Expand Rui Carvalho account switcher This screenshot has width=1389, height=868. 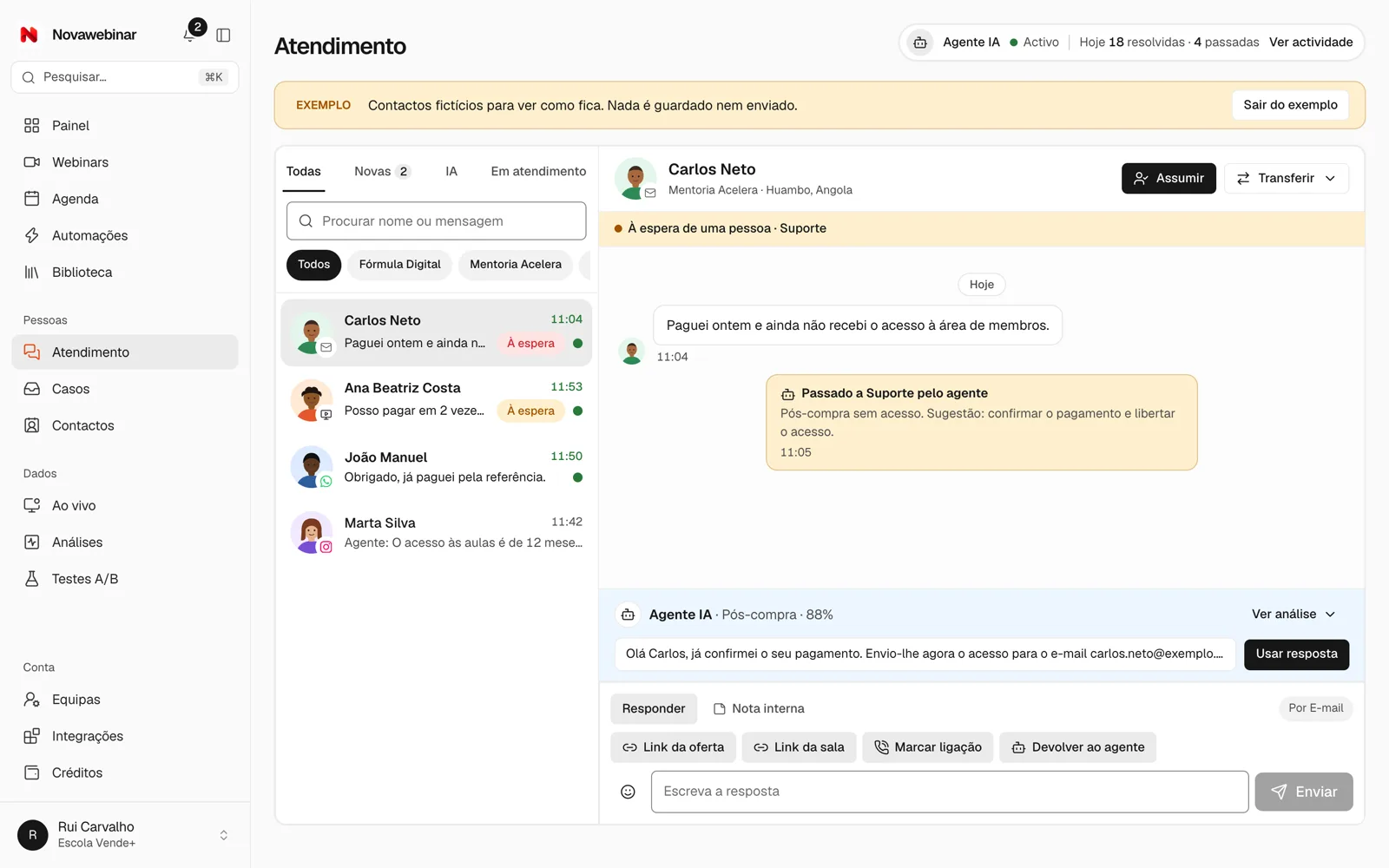click(125, 834)
